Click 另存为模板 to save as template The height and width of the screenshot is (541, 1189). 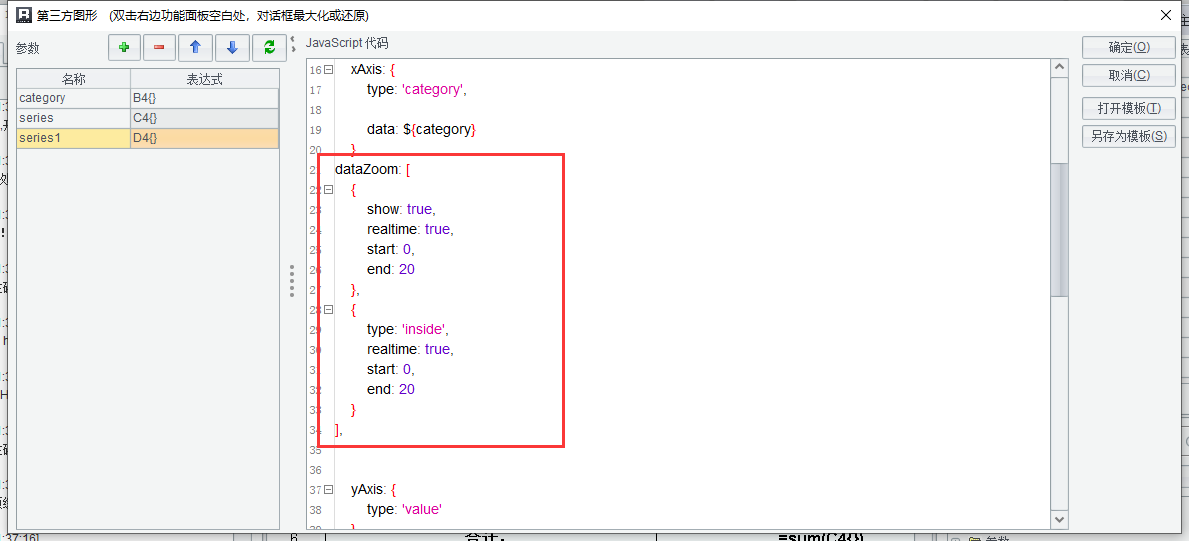pos(1128,136)
